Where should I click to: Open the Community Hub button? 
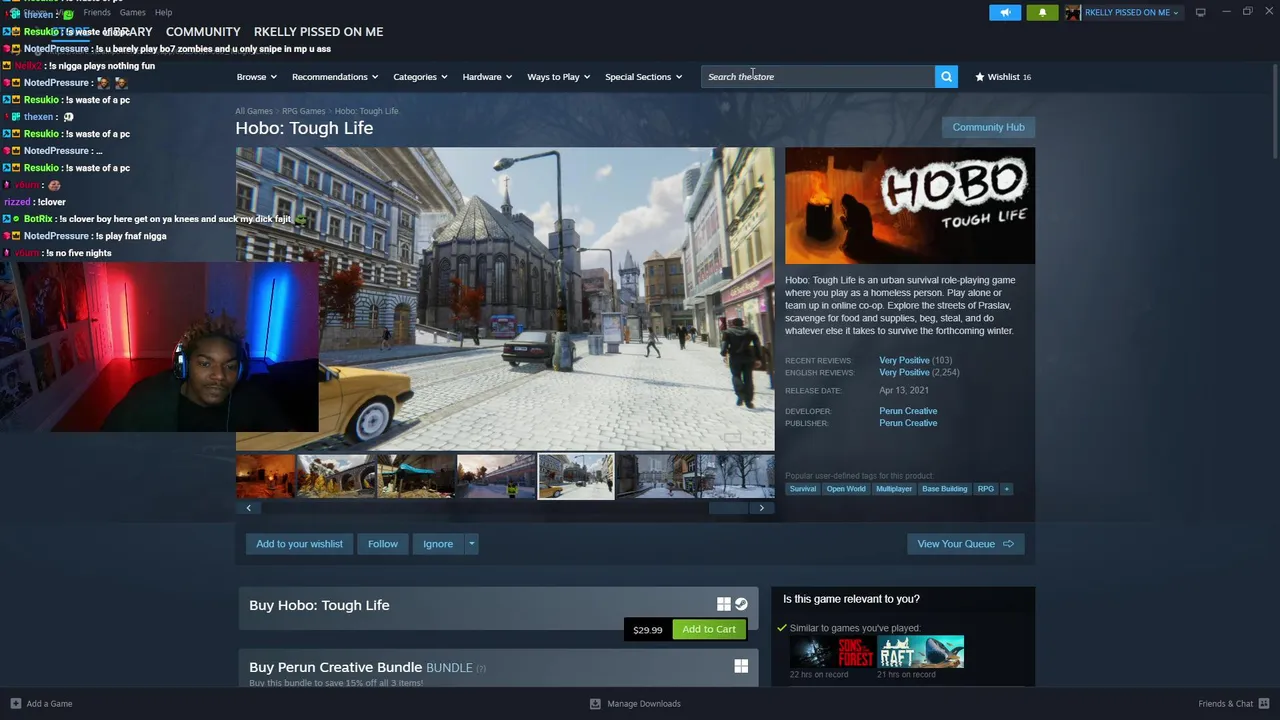988,127
